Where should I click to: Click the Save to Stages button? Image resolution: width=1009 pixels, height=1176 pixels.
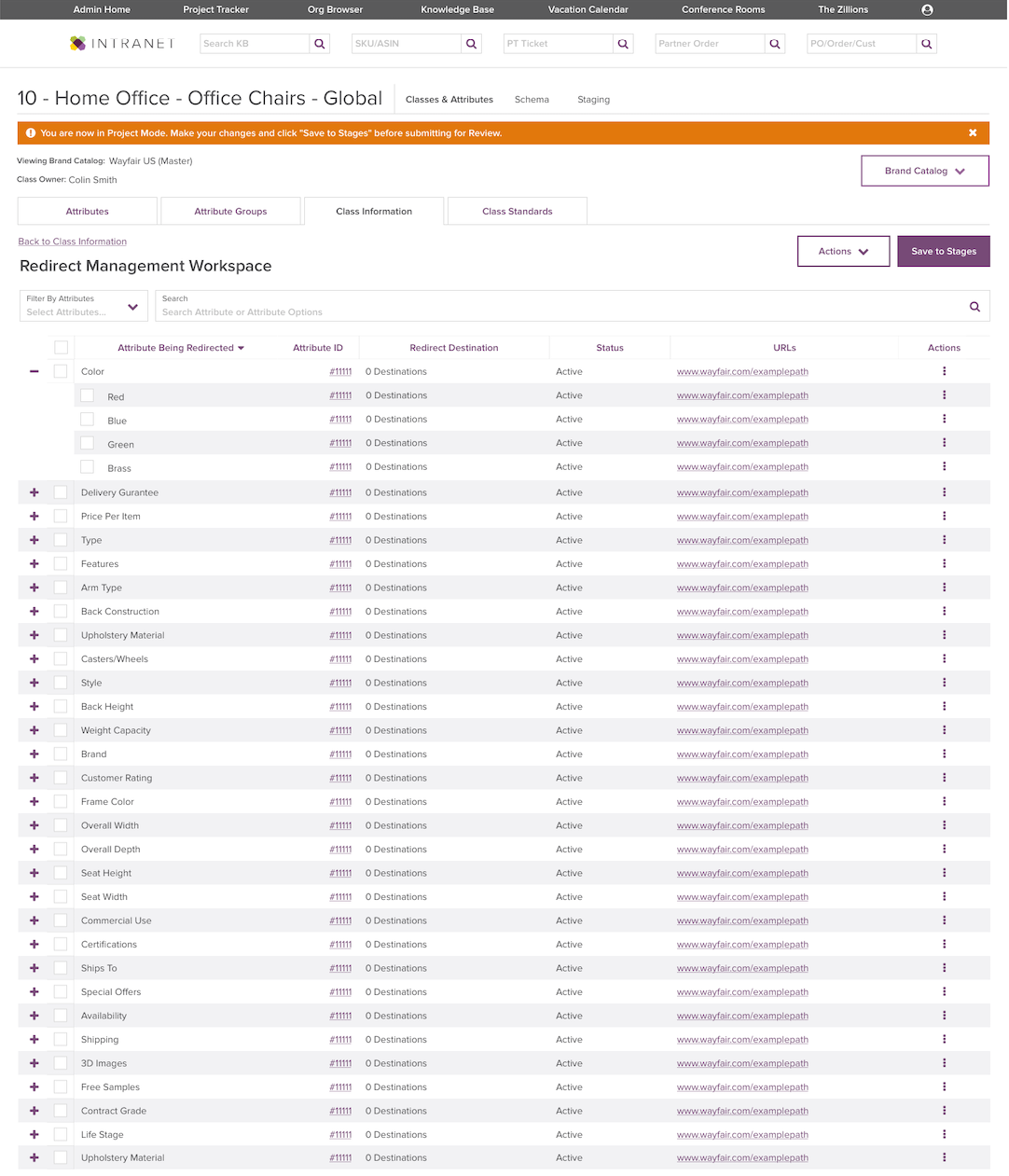point(944,251)
